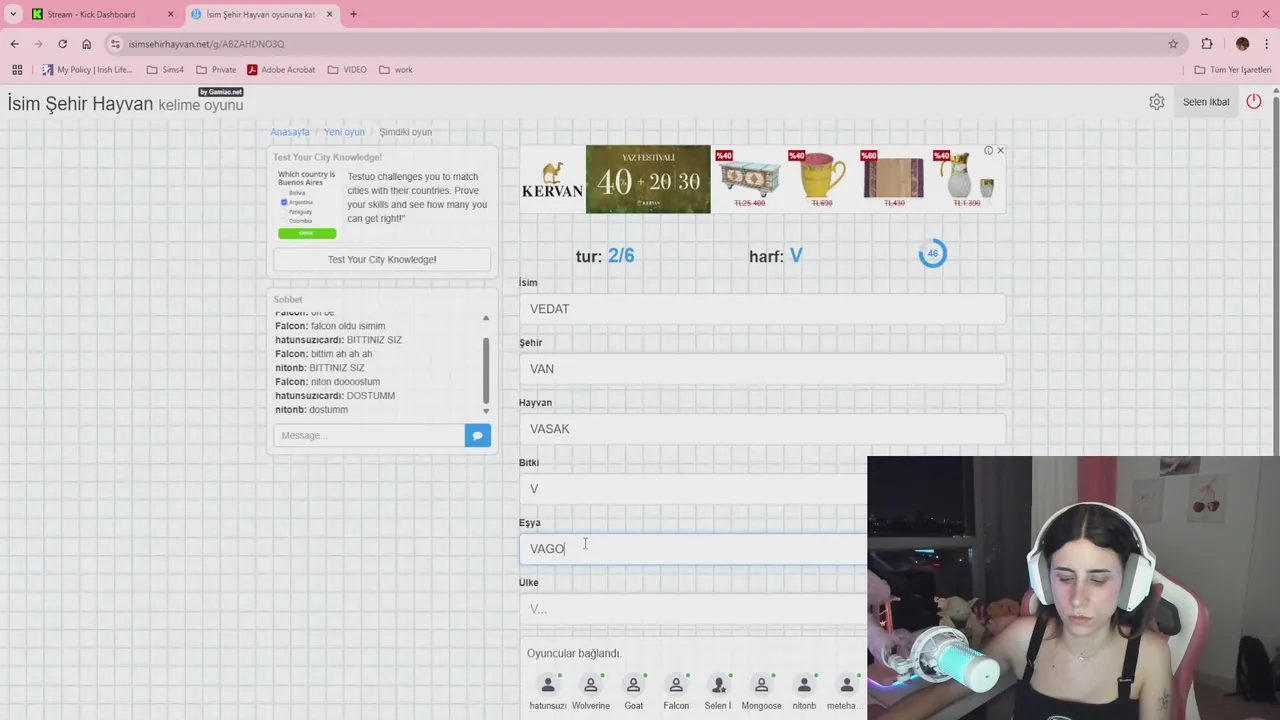This screenshot has height=720, width=1280.
Task: Open the game settings gear icon
Action: 1156,102
